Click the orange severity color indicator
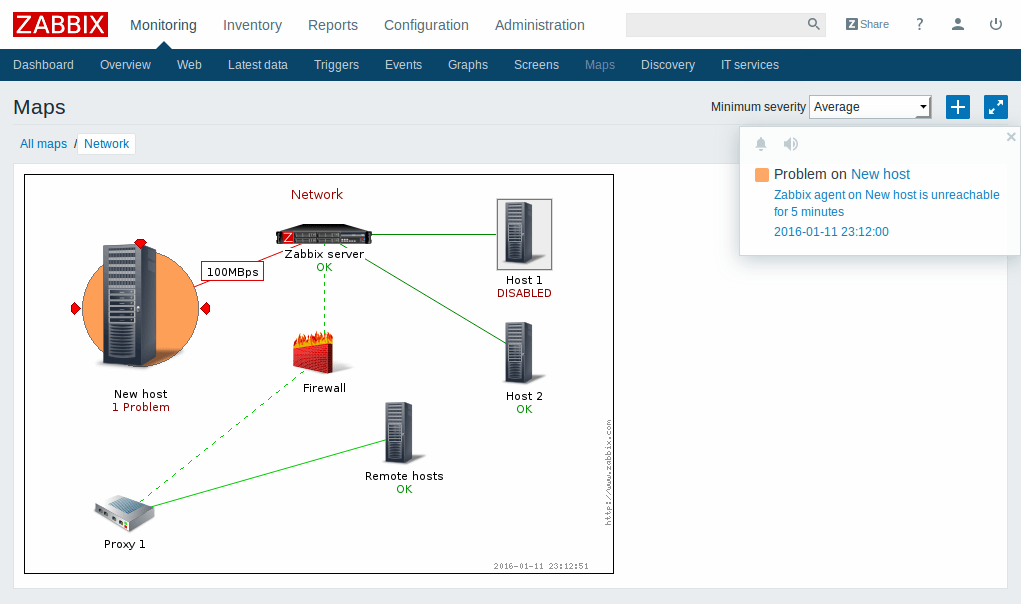This screenshot has height=604, width=1021. coord(760,173)
